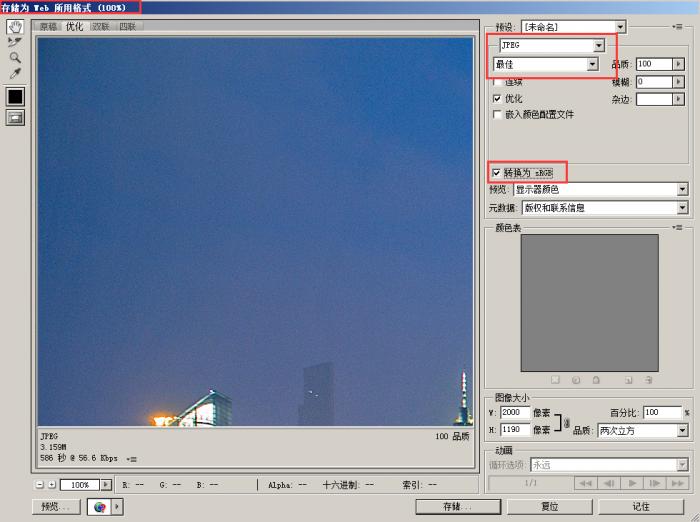Click the delete color icon under color table
The image size is (700, 522).
click(x=649, y=380)
